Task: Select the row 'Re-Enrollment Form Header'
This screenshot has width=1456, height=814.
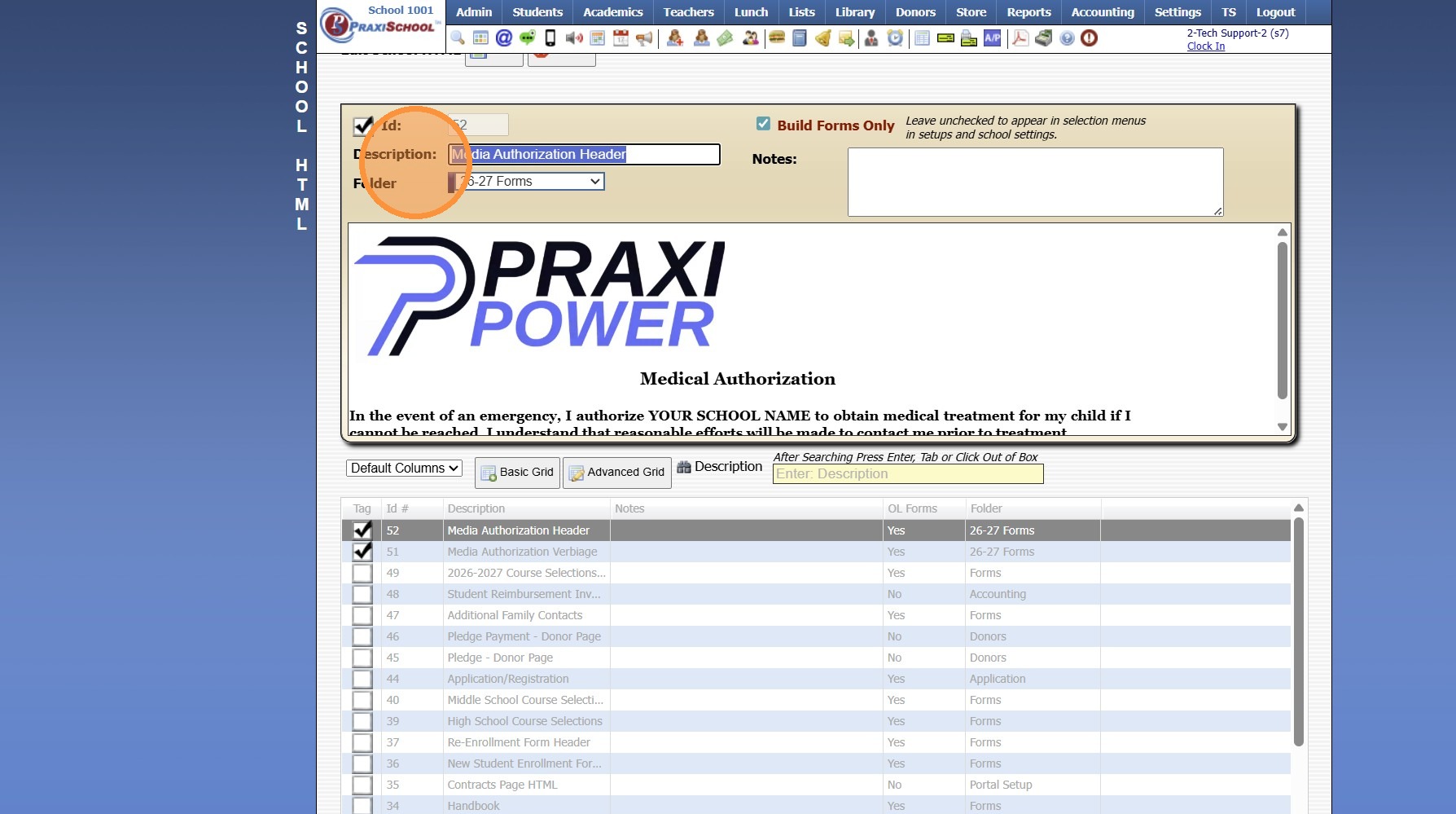Action: pyautogui.click(x=816, y=742)
